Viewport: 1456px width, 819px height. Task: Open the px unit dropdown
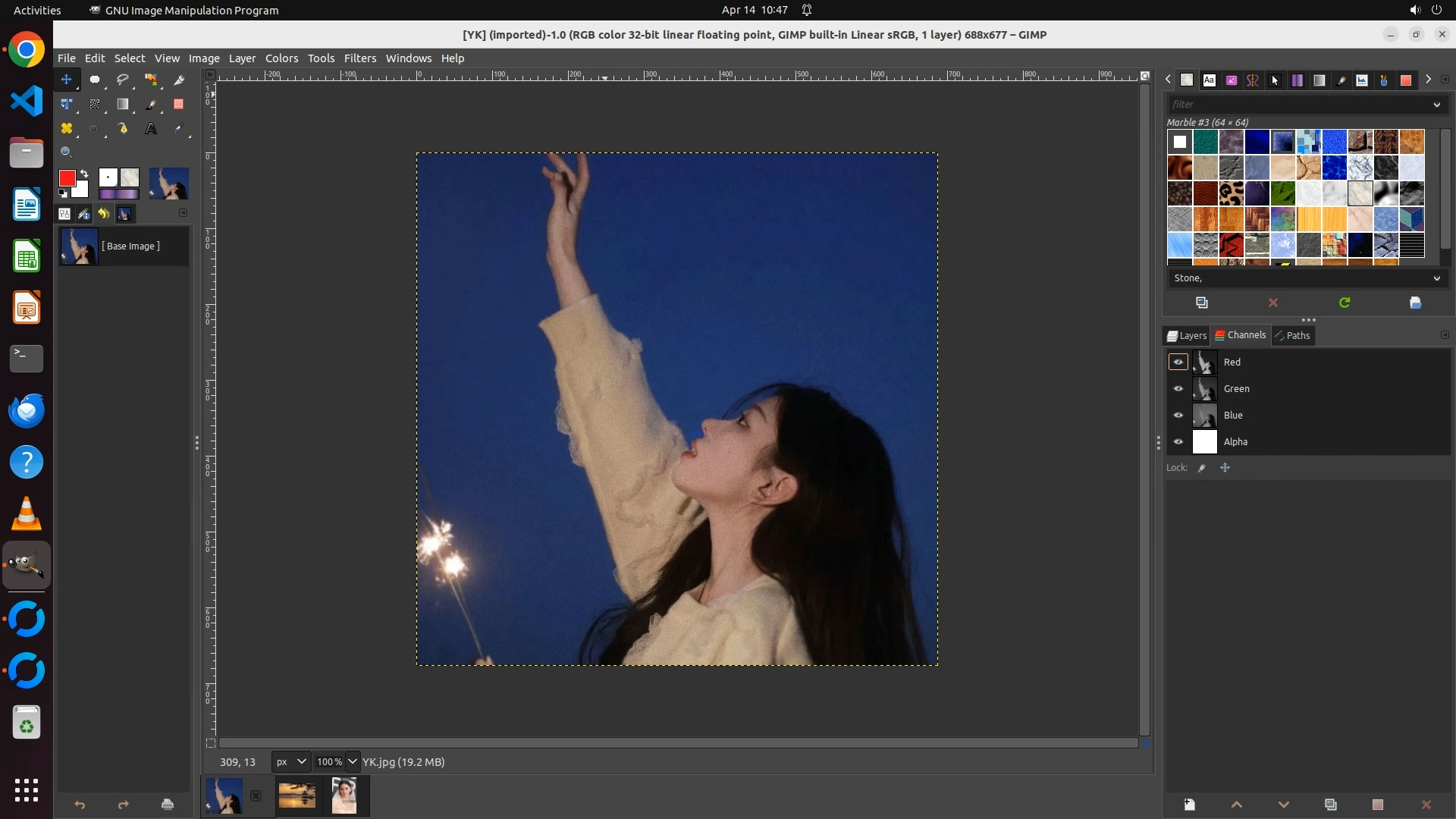point(301,761)
